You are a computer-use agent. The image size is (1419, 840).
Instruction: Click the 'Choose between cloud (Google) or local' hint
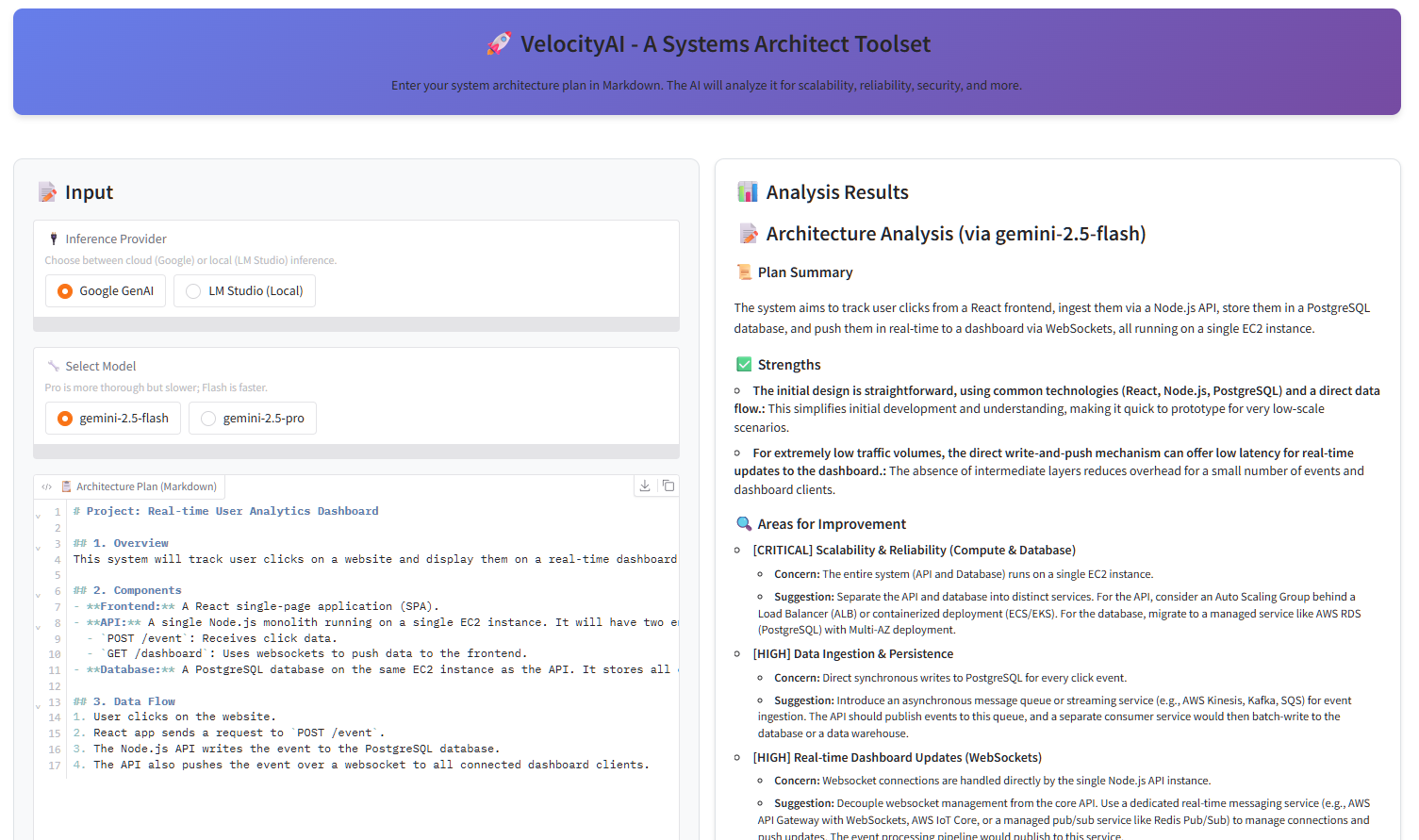[190, 260]
